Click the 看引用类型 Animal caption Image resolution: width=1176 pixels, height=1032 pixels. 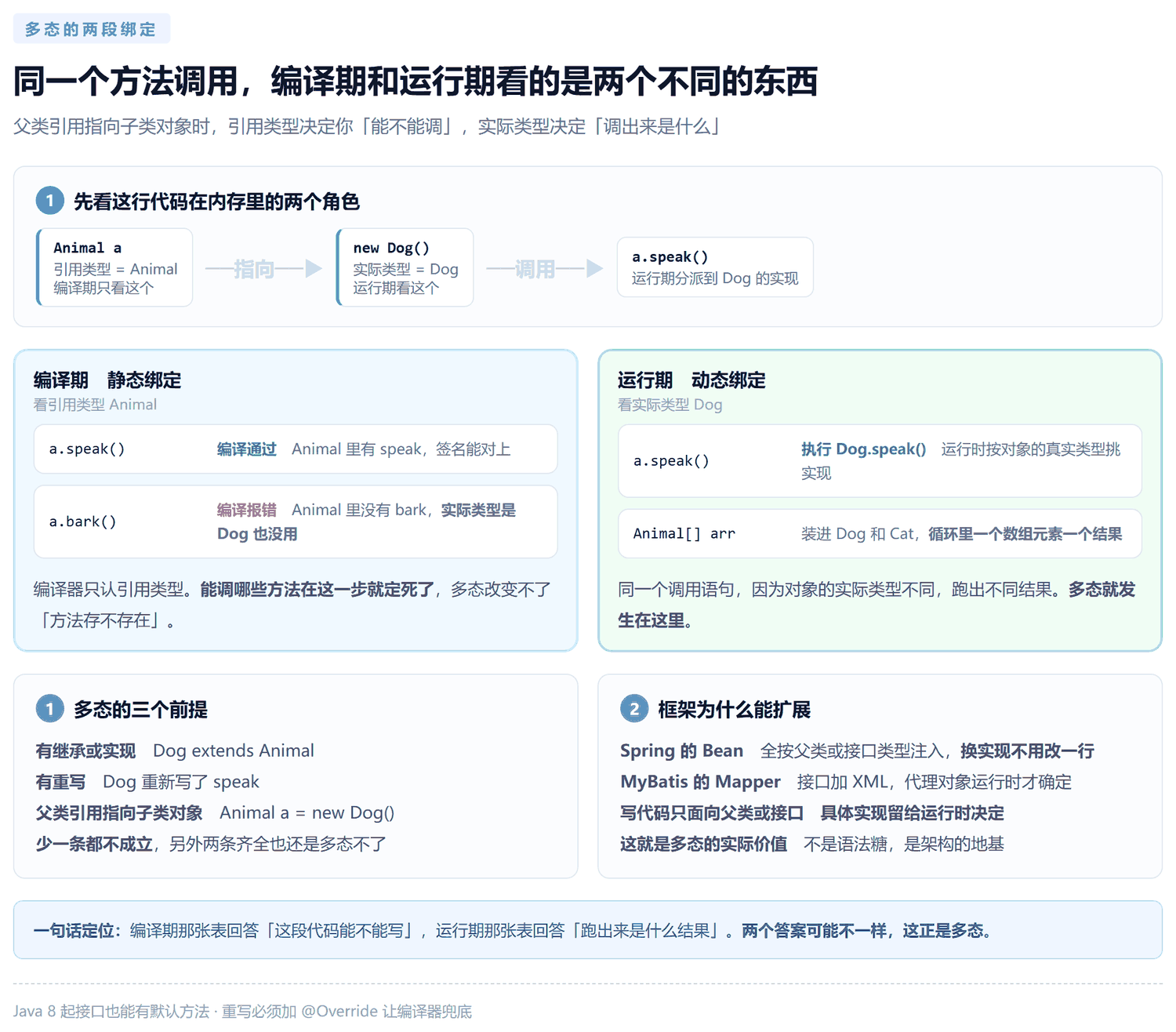(95, 405)
